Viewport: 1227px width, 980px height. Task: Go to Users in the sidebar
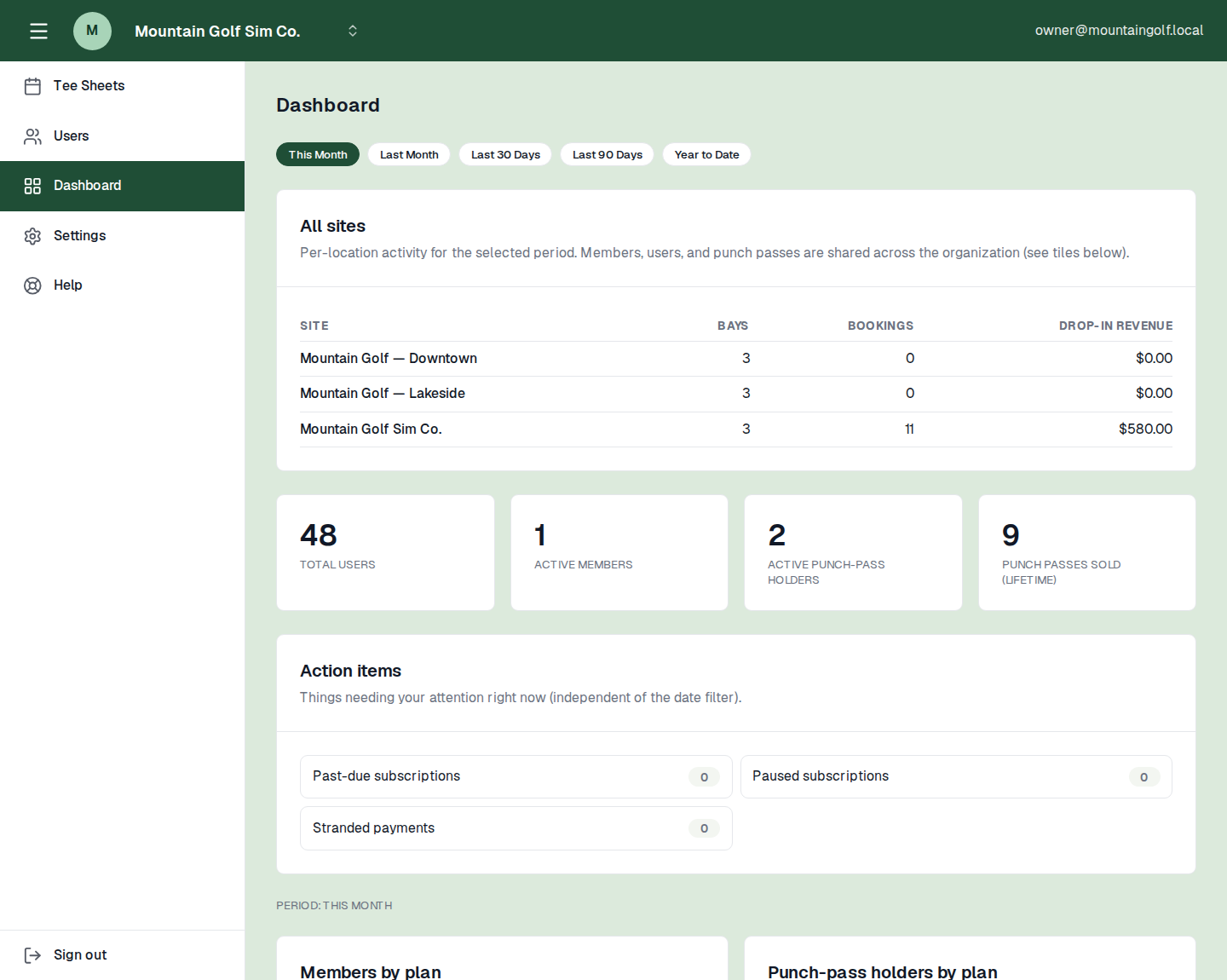122,136
